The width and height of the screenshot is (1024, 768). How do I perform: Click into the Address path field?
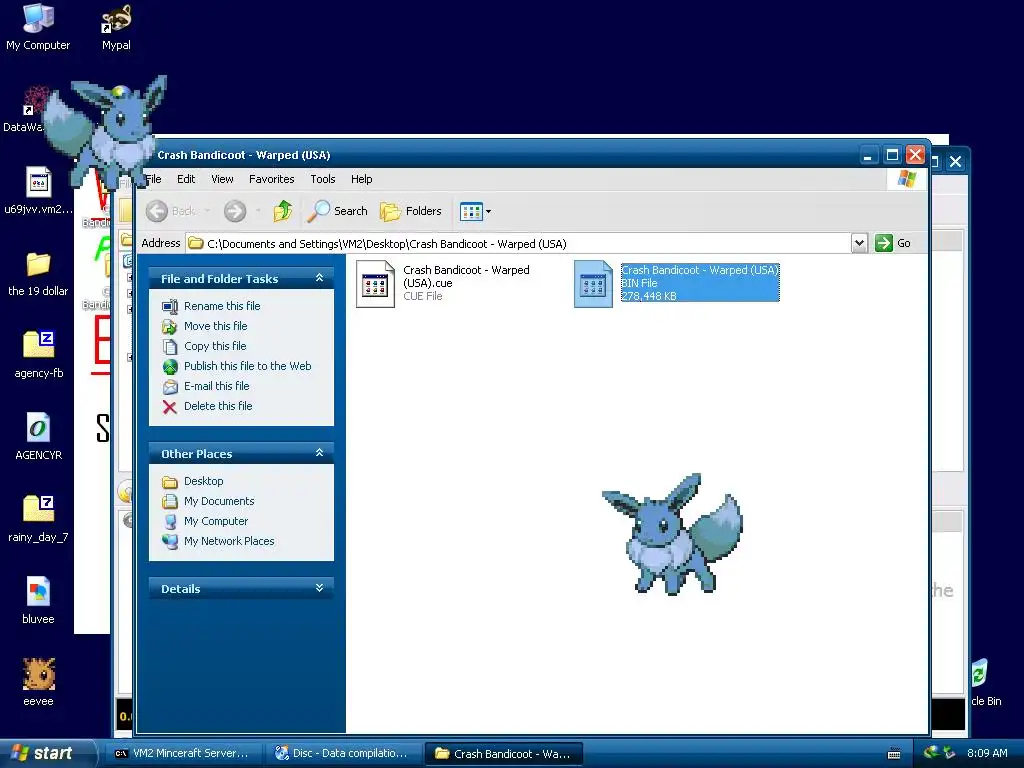coord(519,244)
